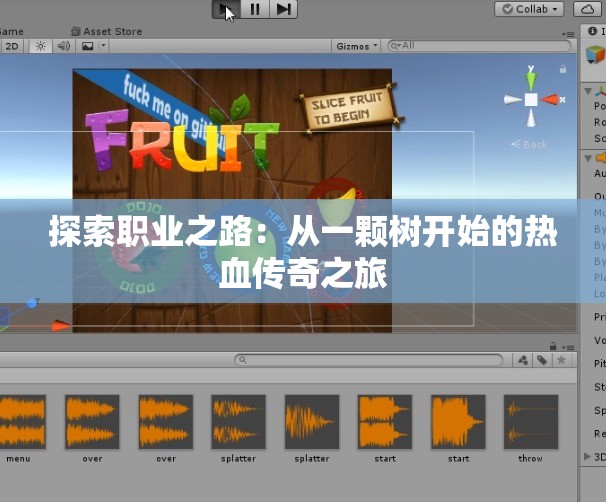Open the Project panel options menu

tap(568, 347)
